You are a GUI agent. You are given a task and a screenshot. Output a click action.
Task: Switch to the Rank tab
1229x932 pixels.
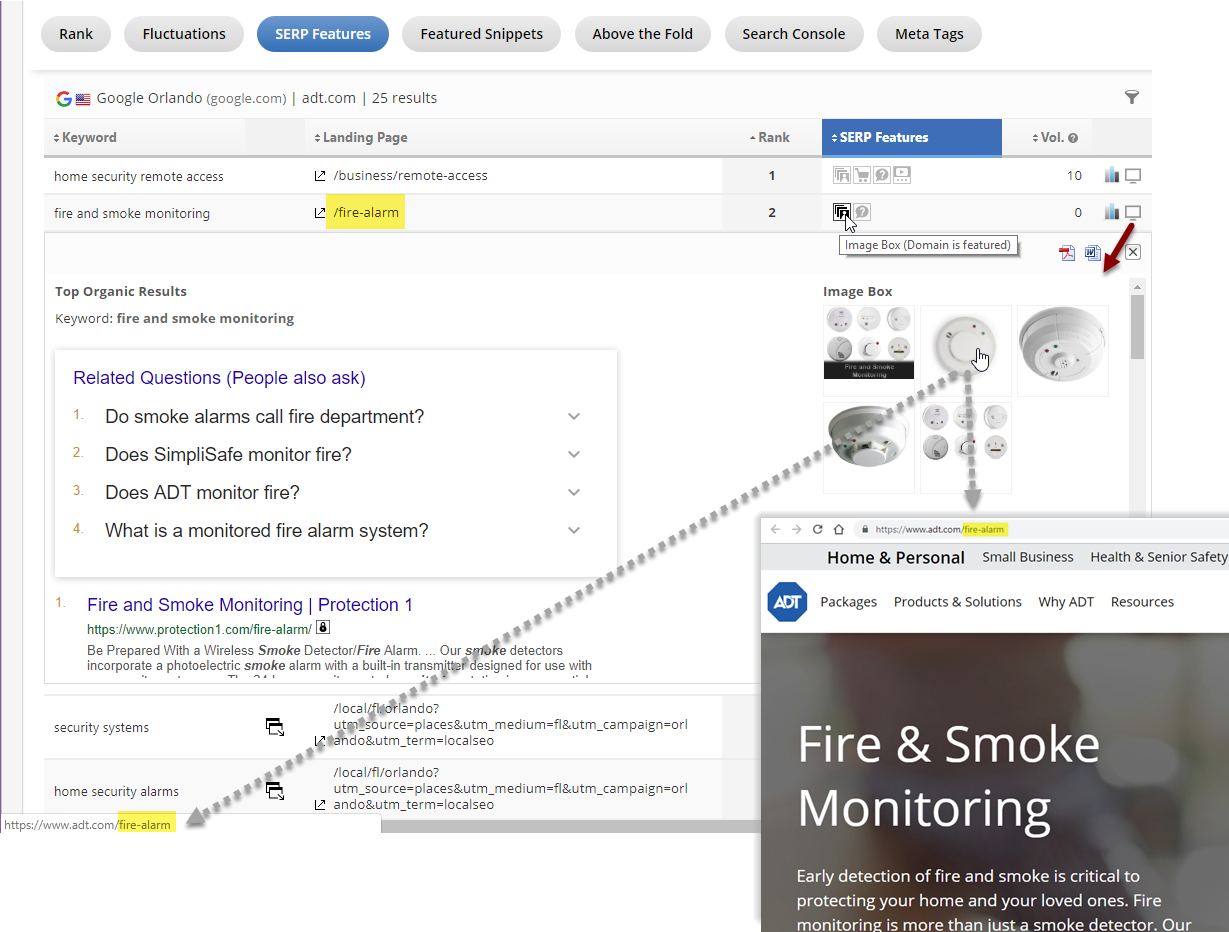pos(76,34)
